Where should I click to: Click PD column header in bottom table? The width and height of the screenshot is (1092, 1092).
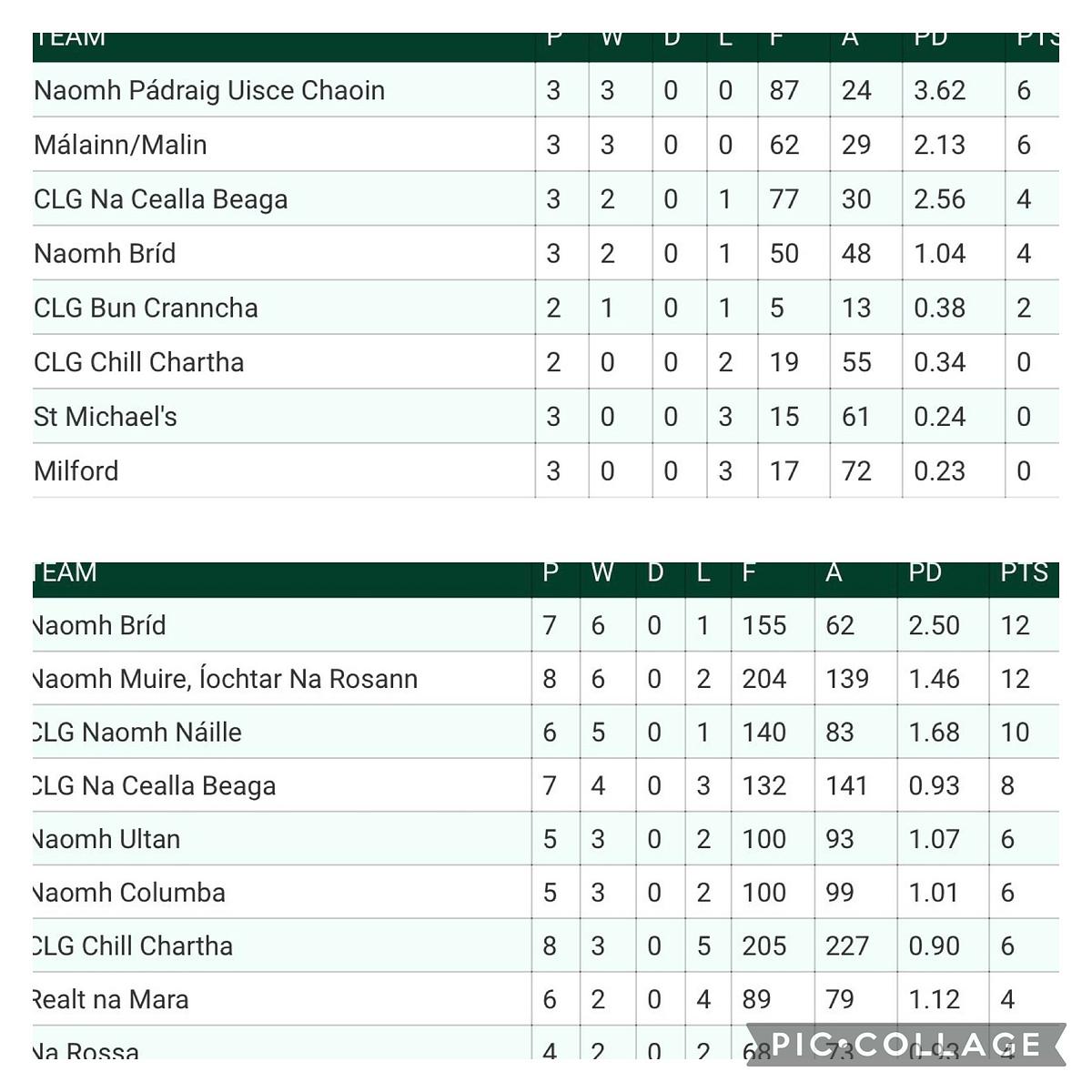pyautogui.click(x=925, y=572)
